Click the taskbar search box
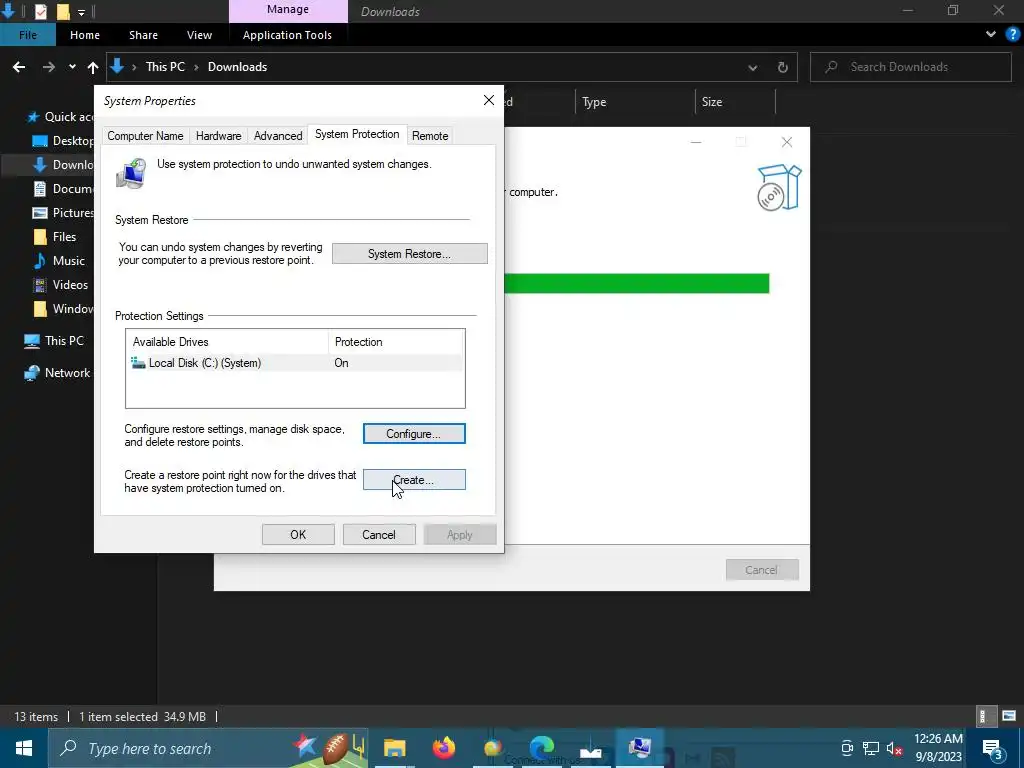 point(208,748)
